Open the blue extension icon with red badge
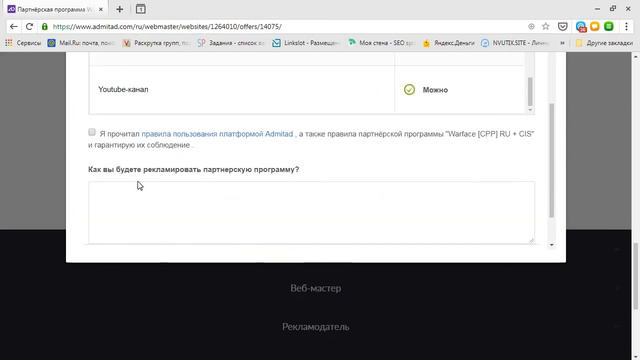Viewport: 640px width, 360px height. pos(581,27)
